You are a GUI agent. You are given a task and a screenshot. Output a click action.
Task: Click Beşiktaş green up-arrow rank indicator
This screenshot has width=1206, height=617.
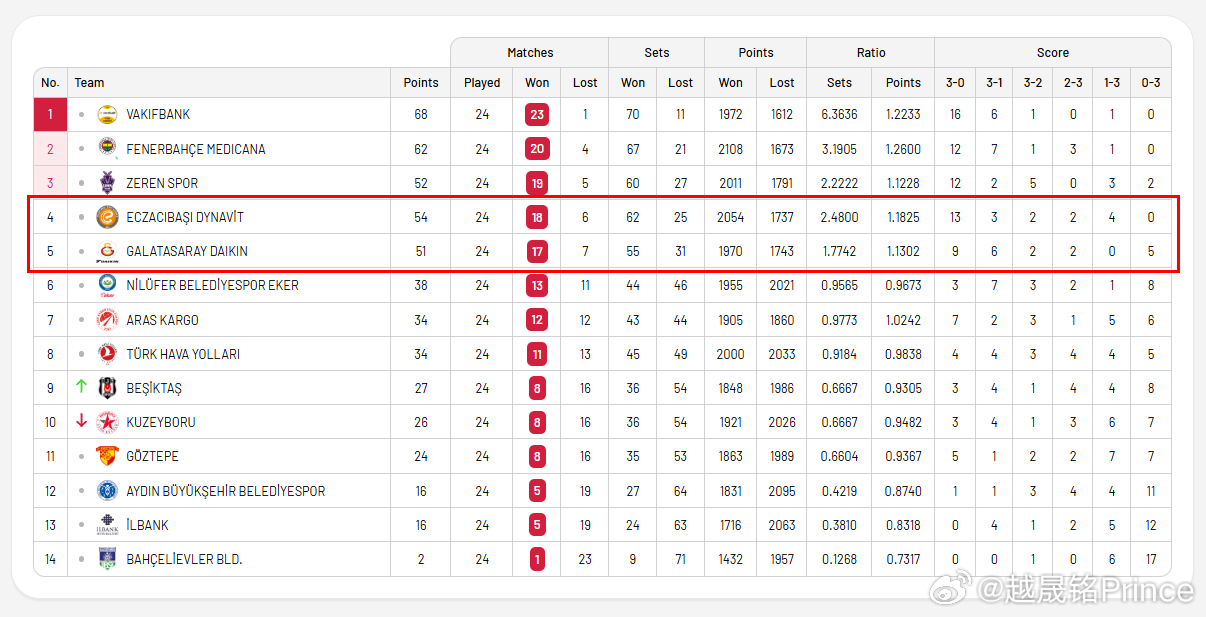tap(81, 387)
